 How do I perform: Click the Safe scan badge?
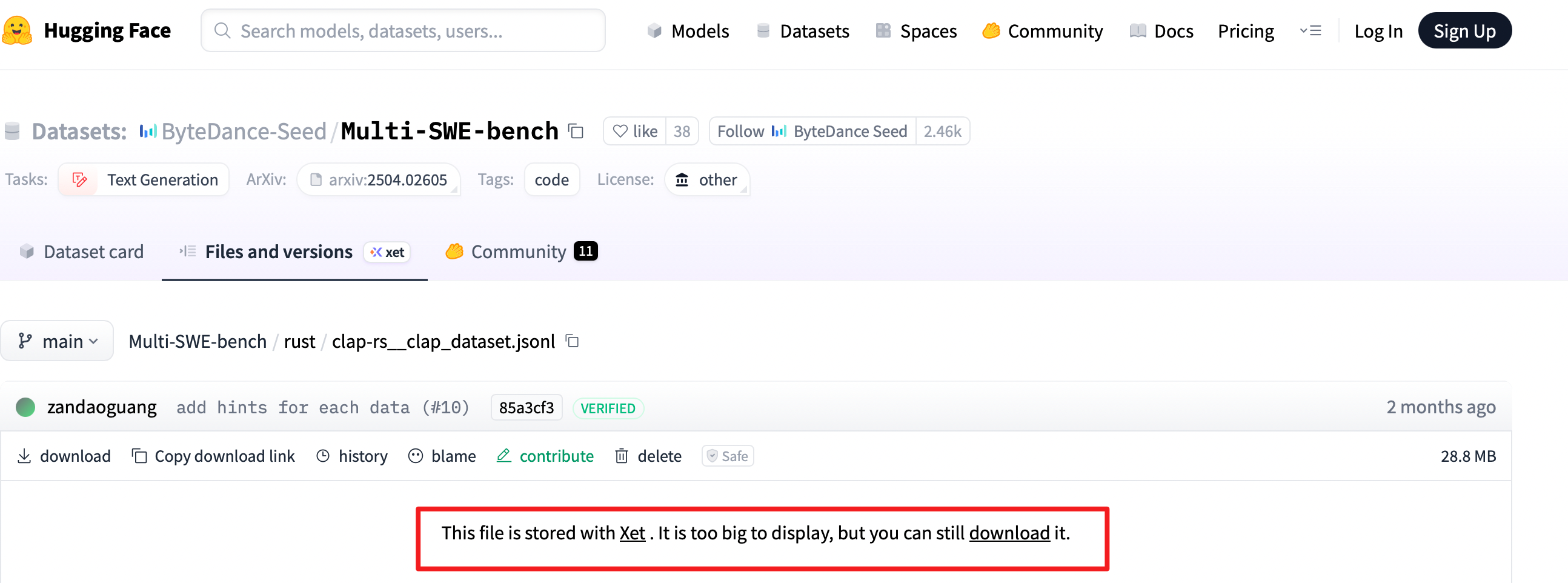(728, 456)
